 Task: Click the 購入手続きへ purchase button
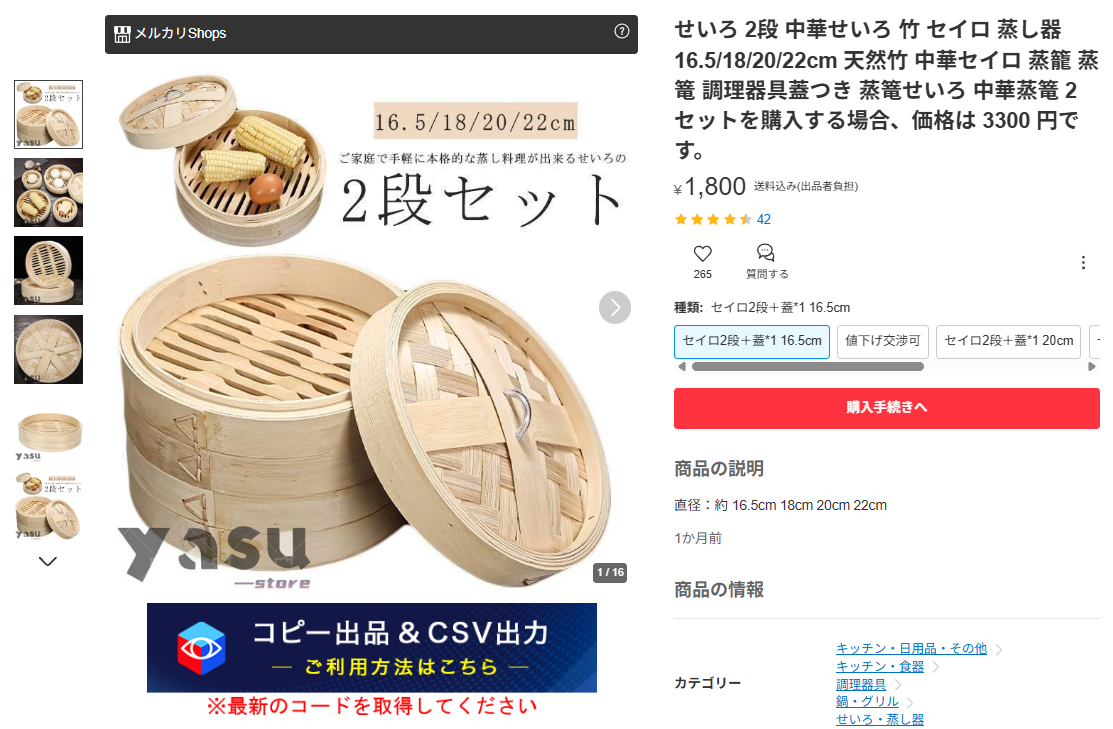(887, 407)
